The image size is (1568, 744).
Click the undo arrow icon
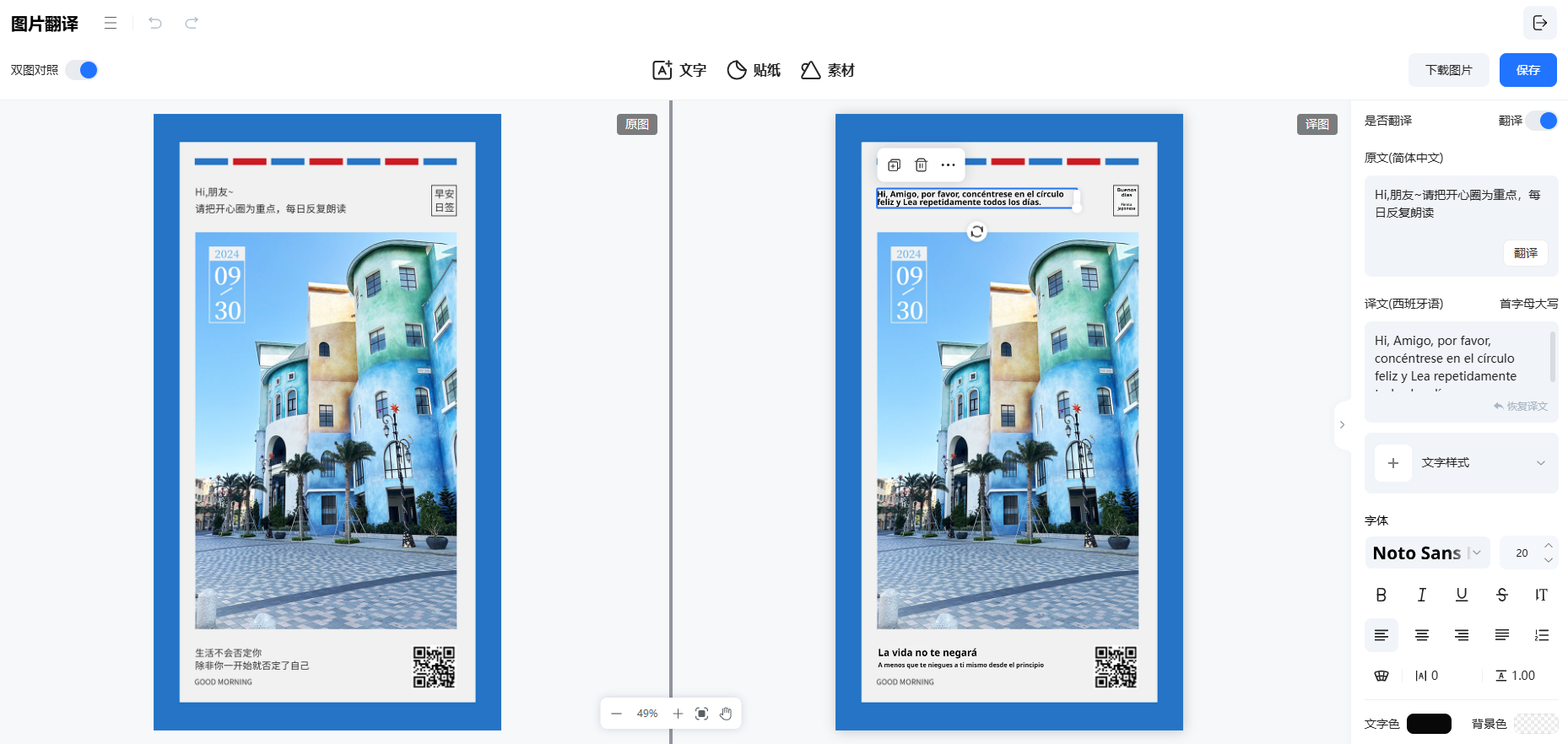pyautogui.click(x=155, y=23)
